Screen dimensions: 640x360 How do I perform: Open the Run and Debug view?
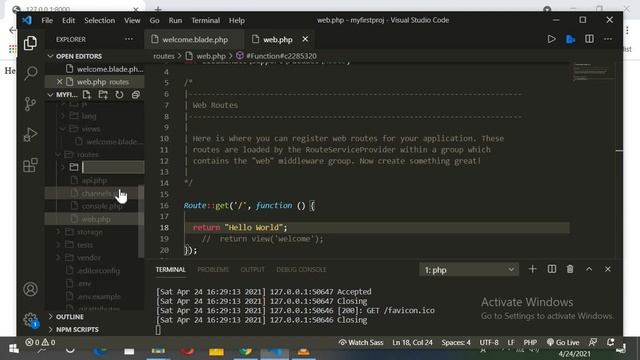pos(30,135)
